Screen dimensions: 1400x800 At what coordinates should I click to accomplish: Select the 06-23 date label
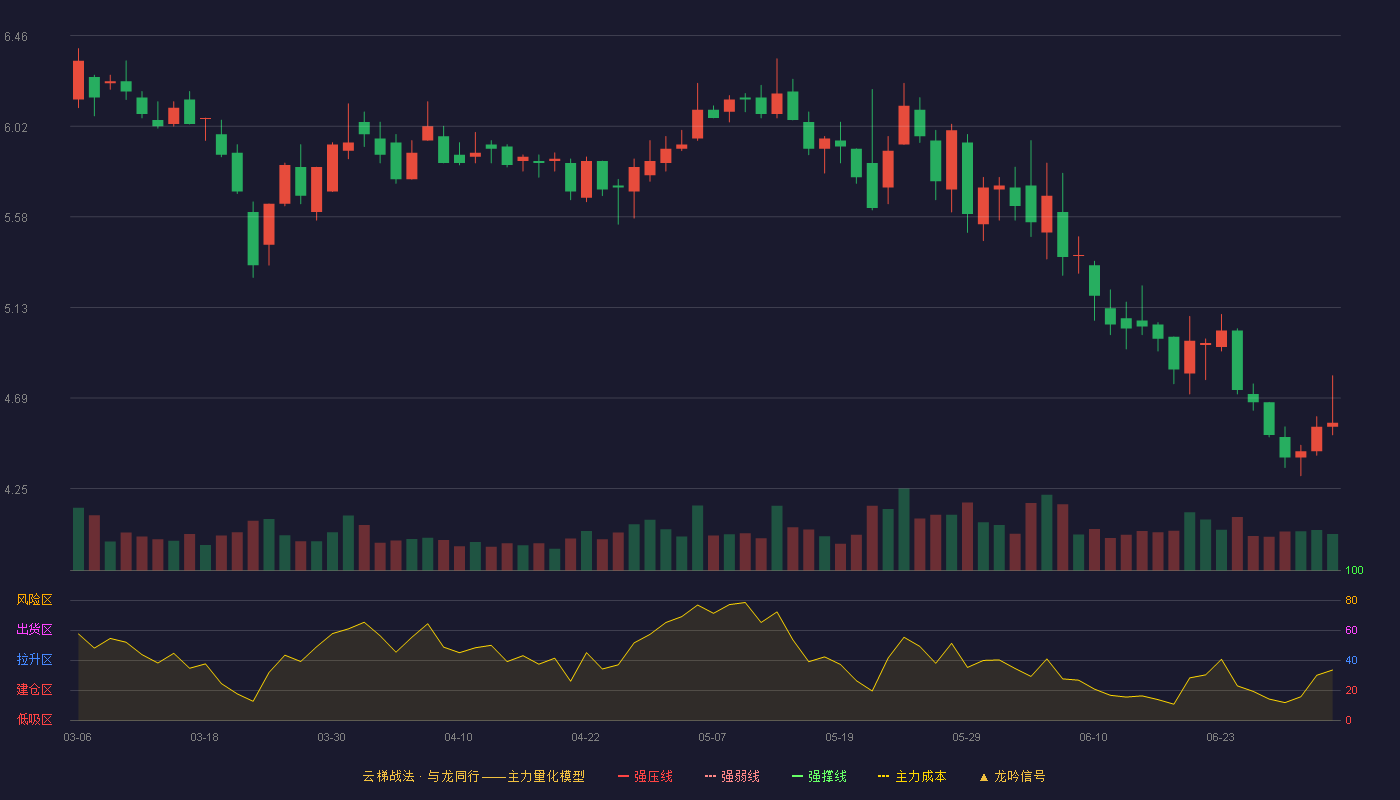pos(1220,737)
